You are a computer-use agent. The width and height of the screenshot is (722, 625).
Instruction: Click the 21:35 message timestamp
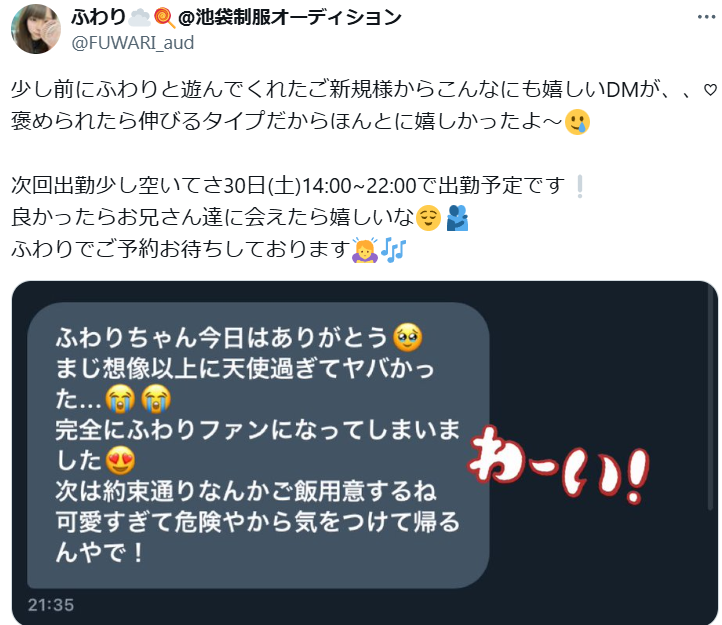pos(51,605)
